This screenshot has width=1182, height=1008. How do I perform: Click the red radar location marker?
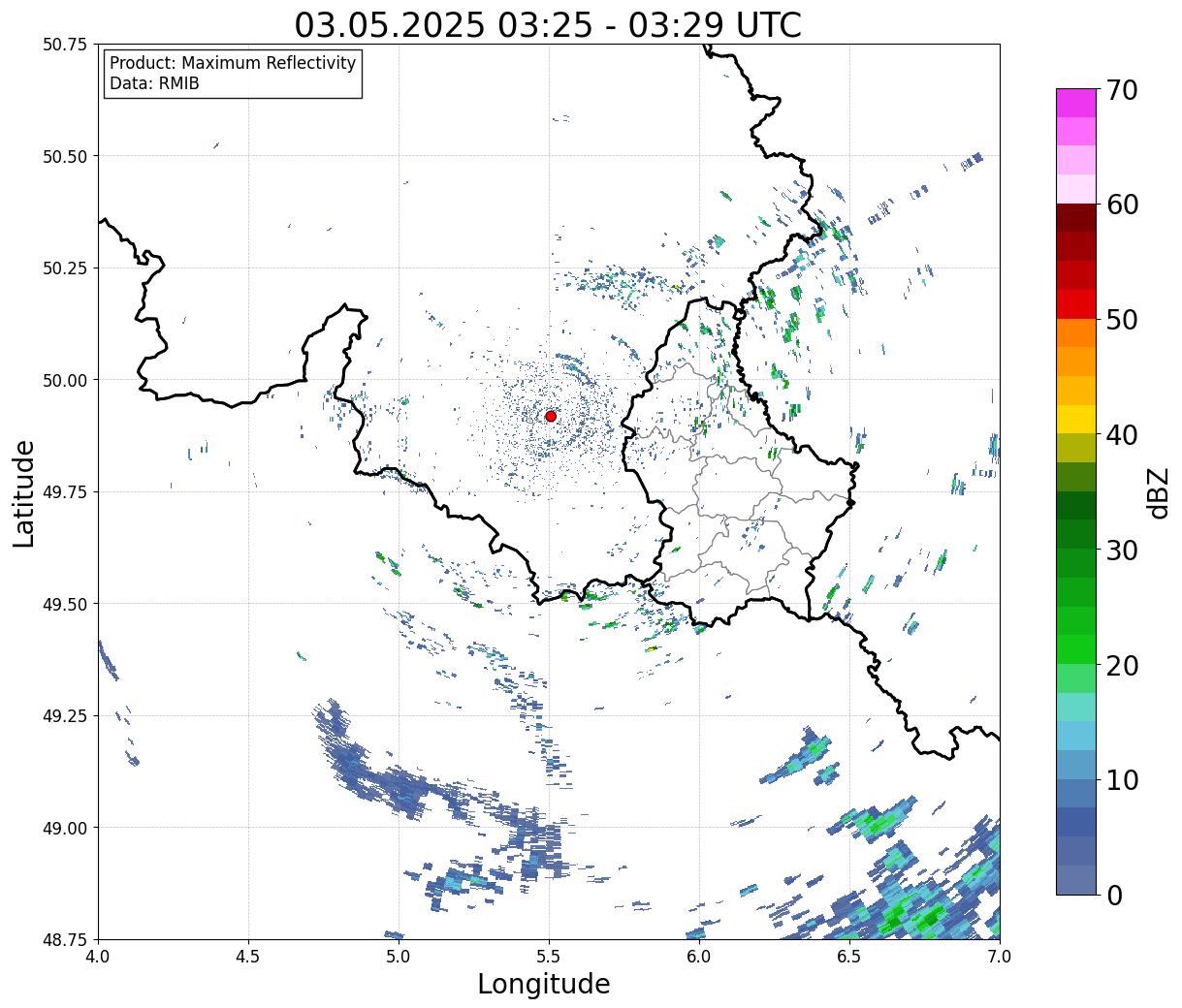pos(550,416)
